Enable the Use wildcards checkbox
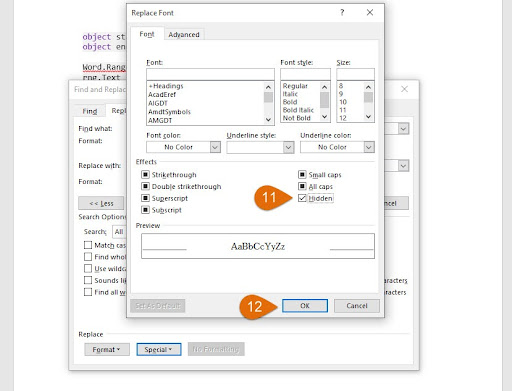Viewport: 512px width, 391px height. click(88, 268)
